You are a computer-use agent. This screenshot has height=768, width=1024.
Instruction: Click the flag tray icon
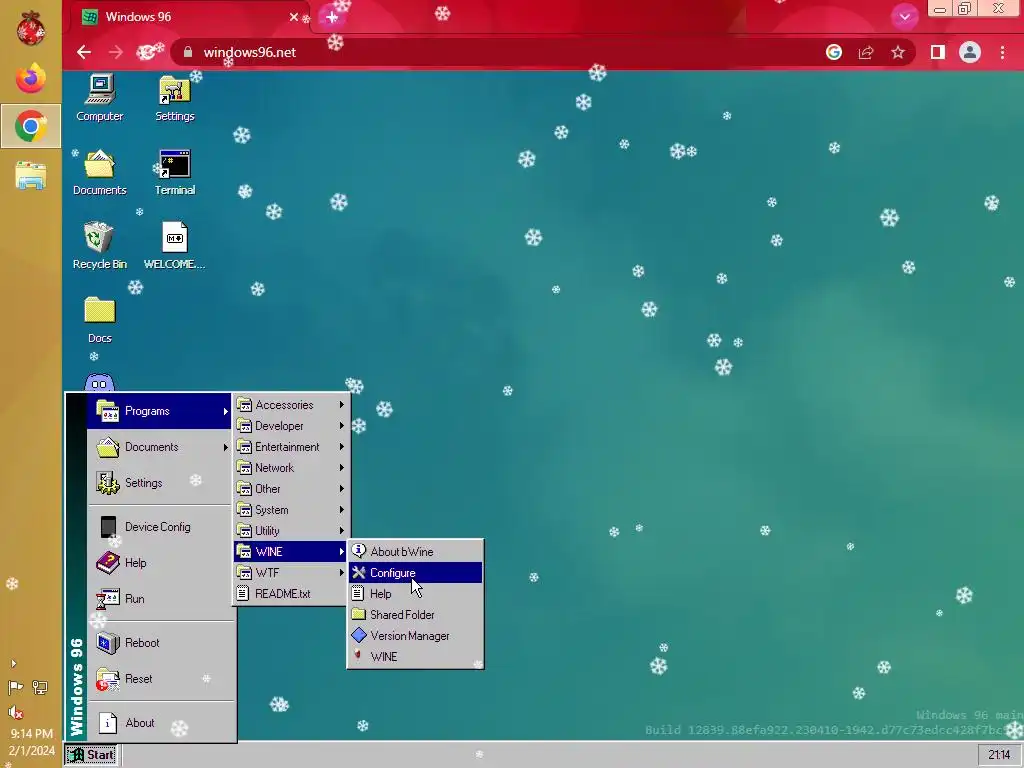(16, 688)
